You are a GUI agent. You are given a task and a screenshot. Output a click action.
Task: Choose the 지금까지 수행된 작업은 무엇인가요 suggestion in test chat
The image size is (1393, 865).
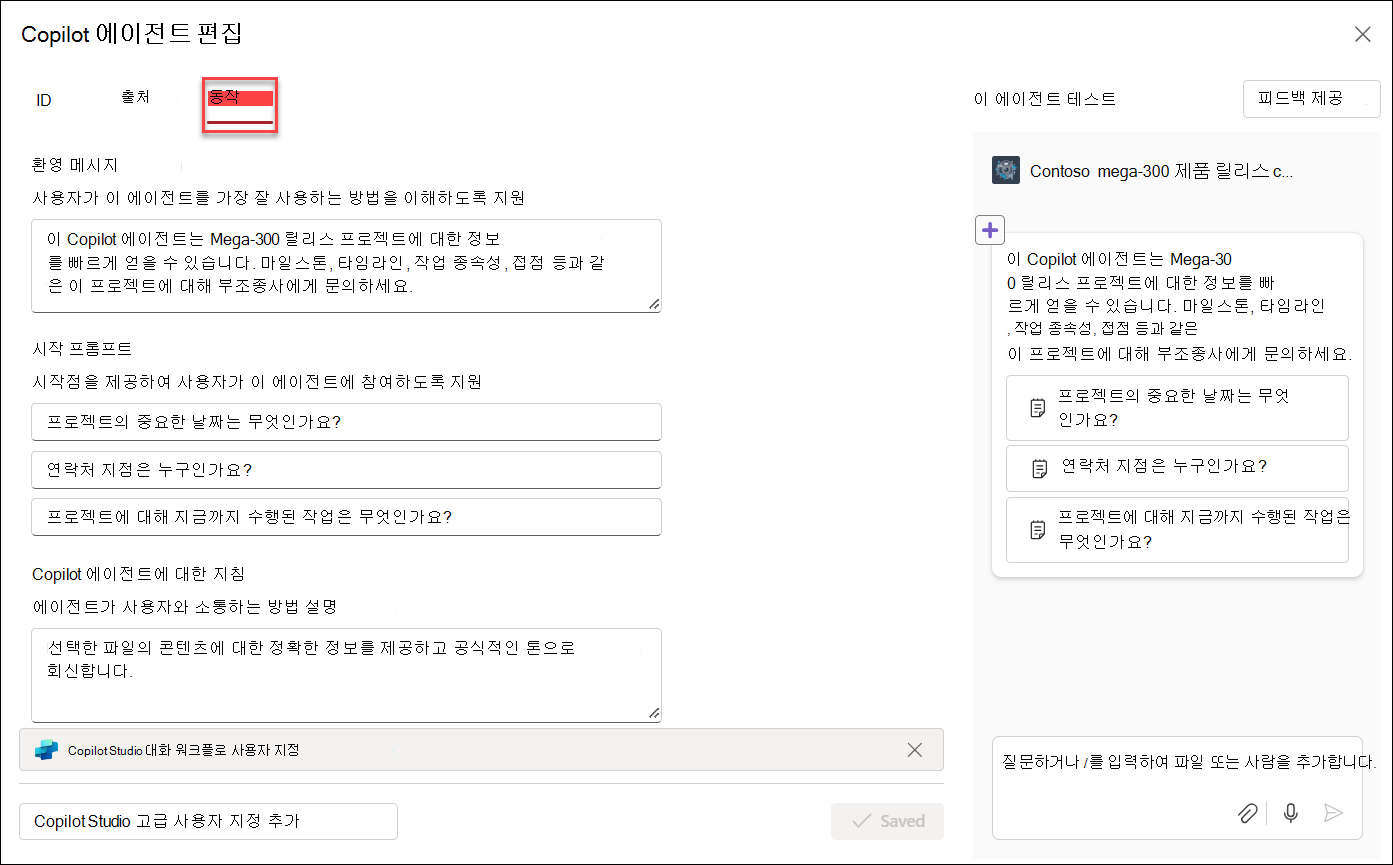pos(1177,529)
